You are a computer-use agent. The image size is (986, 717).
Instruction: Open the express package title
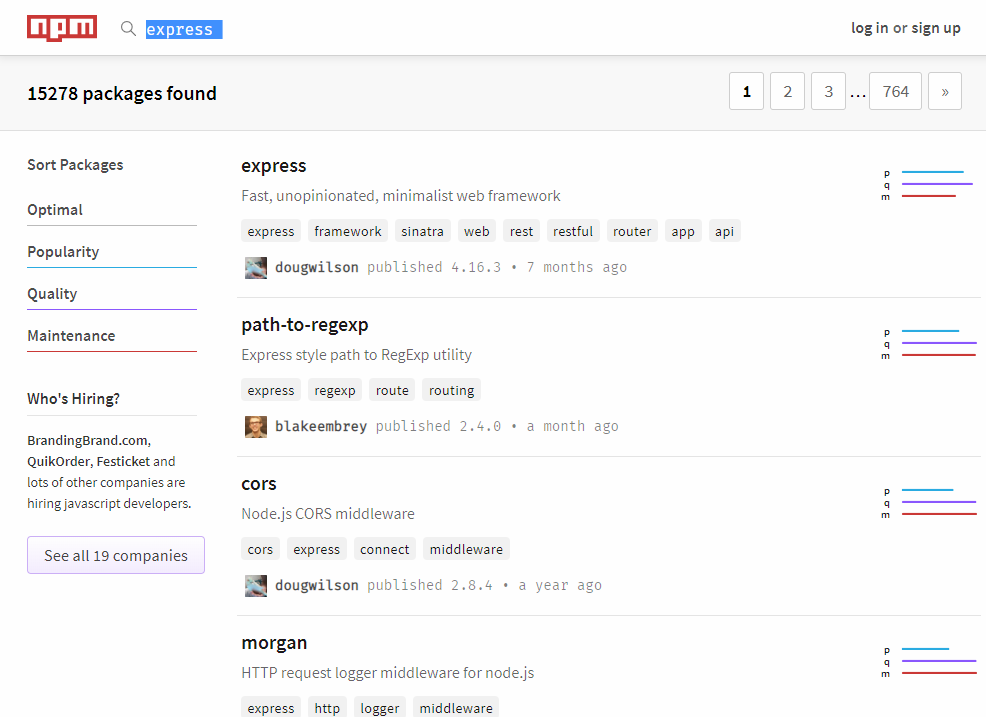coord(274,166)
